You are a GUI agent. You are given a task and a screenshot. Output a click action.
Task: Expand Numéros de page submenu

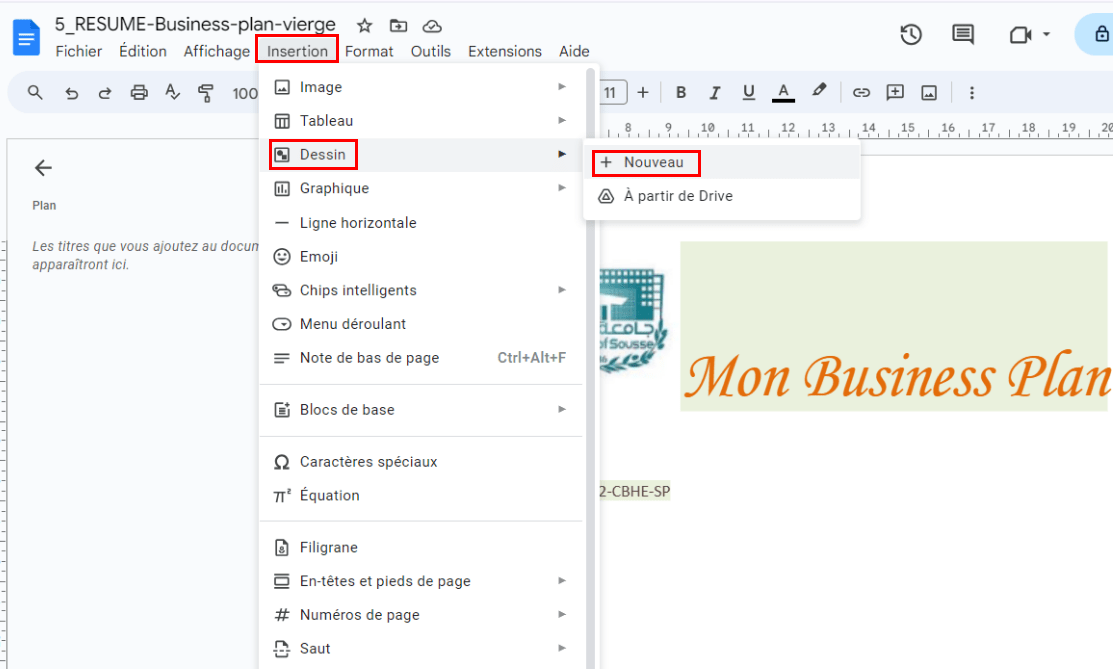[422, 615]
